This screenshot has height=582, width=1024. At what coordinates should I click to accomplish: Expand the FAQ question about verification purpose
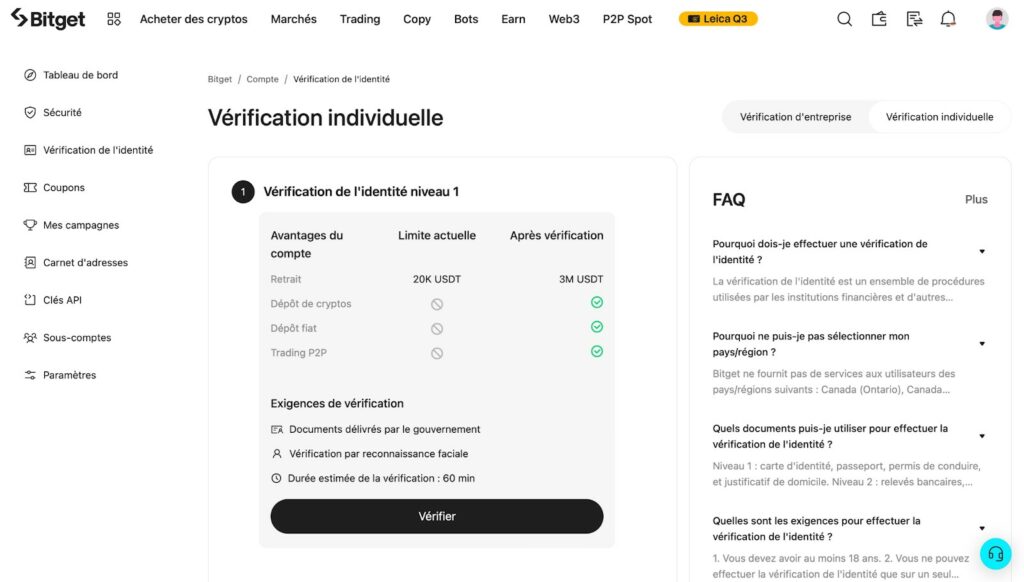[983, 251]
